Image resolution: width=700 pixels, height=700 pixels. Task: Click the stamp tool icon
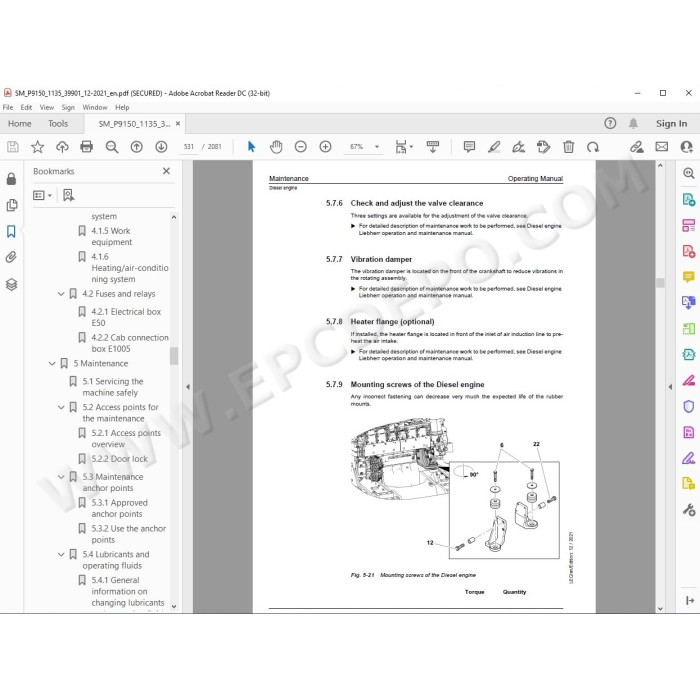pyautogui.click(x=543, y=146)
